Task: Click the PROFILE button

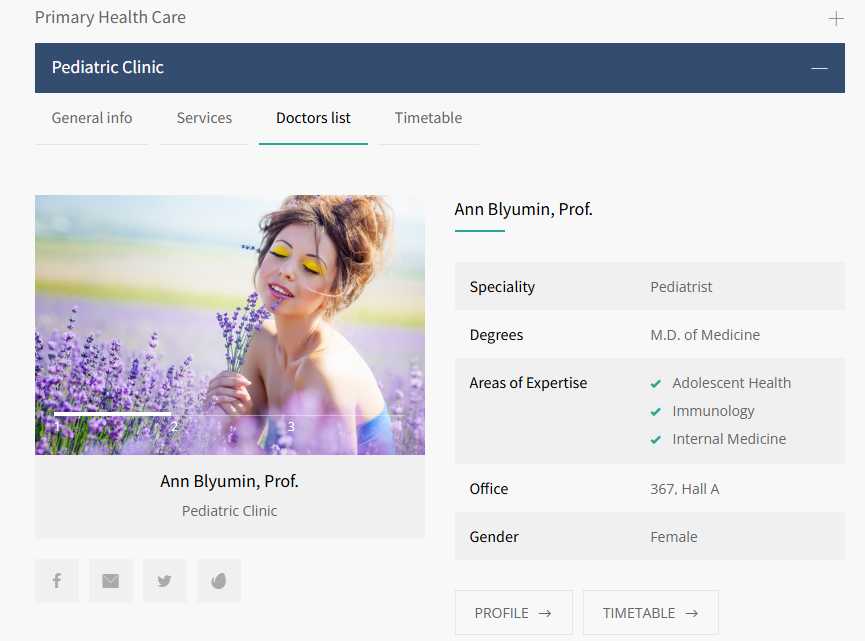Action: click(514, 613)
